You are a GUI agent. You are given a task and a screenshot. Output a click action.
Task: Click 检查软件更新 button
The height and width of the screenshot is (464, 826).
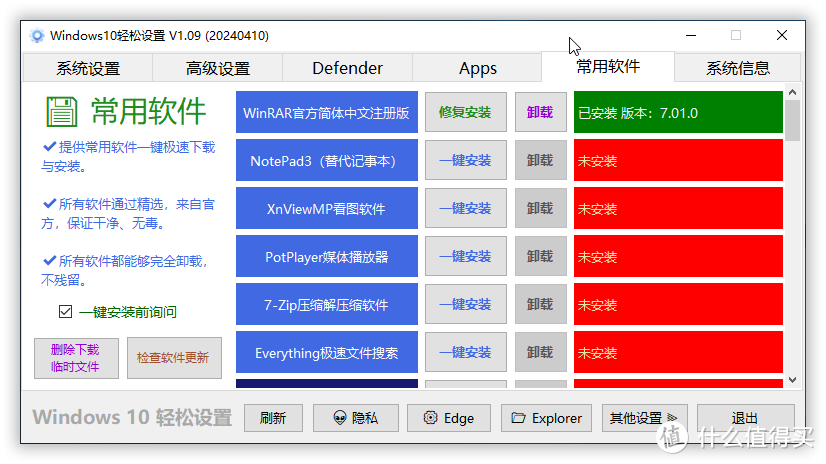coord(174,358)
